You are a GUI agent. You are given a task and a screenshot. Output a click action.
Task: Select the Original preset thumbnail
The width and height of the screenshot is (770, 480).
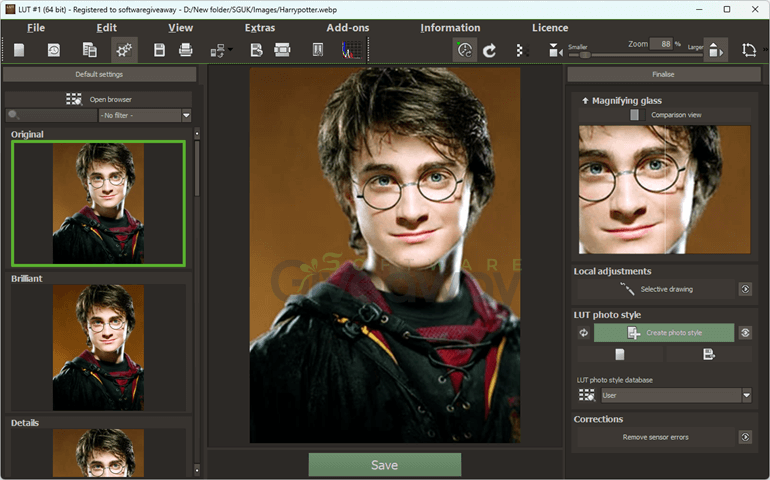[x=99, y=203]
